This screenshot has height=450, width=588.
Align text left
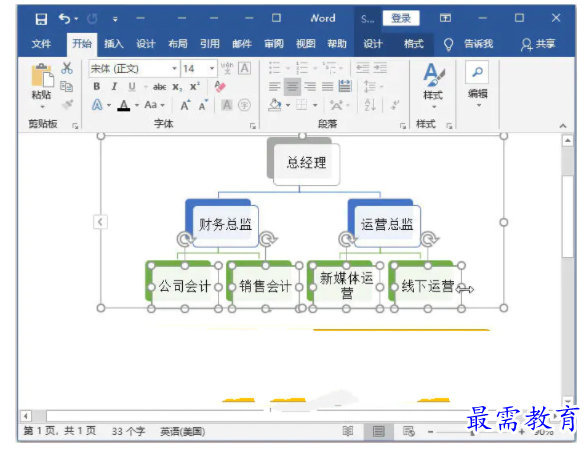[x=274, y=87]
